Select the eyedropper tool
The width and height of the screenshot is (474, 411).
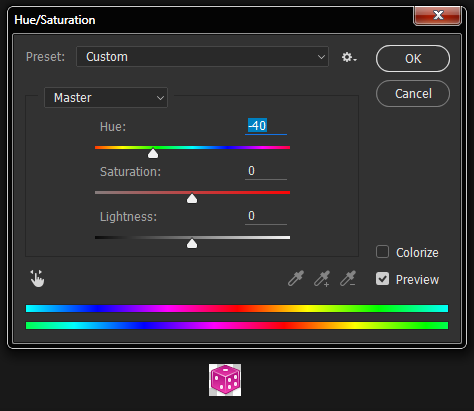click(x=296, y=278)
